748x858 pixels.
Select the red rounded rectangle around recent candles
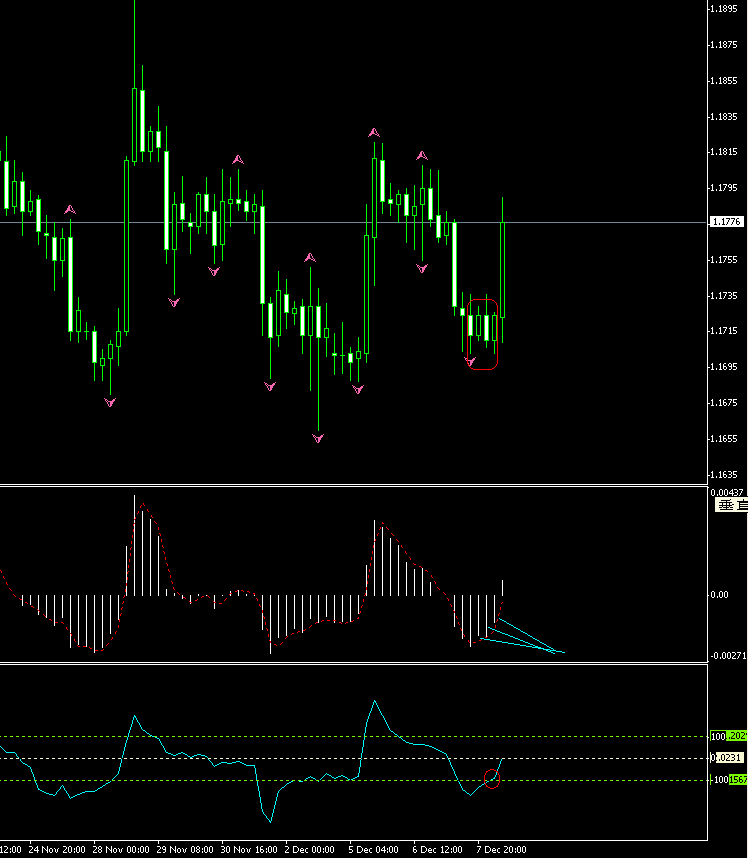[x=483, y=334]
